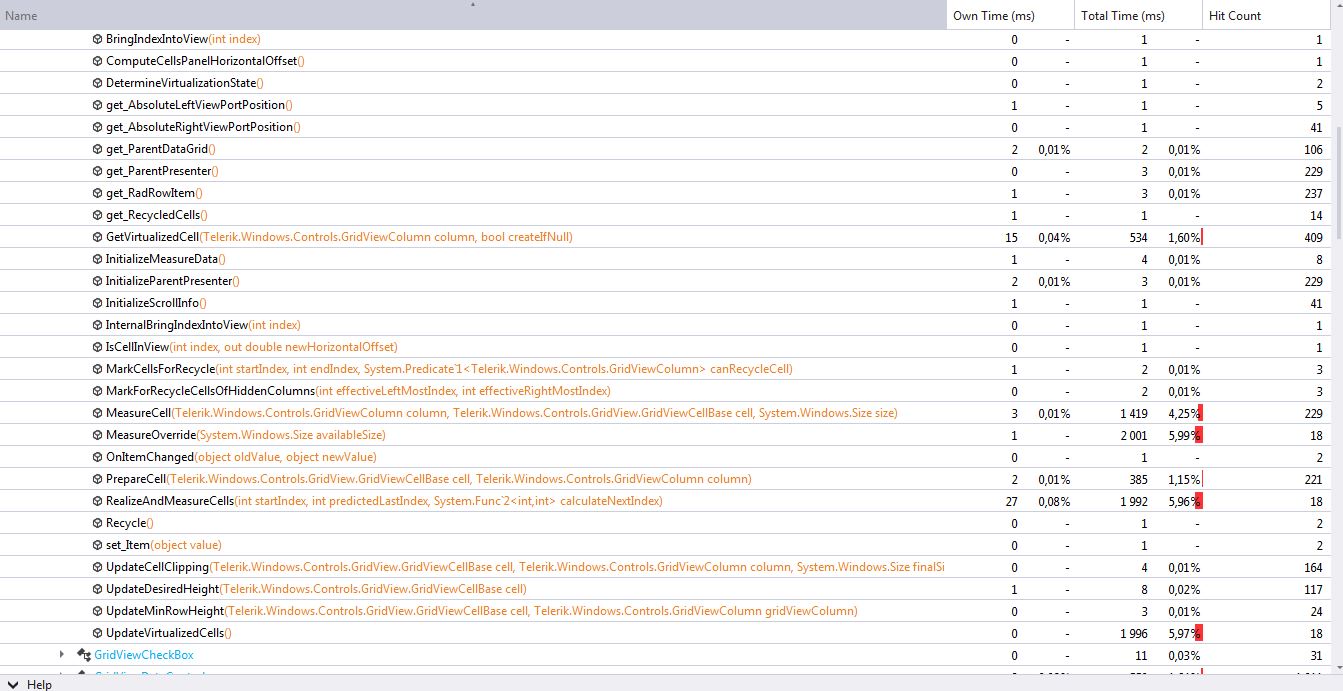The width and height of the screenshot is (1343, 691).
Task: Collapse the Help section chevron
Action: pos(12,685)
